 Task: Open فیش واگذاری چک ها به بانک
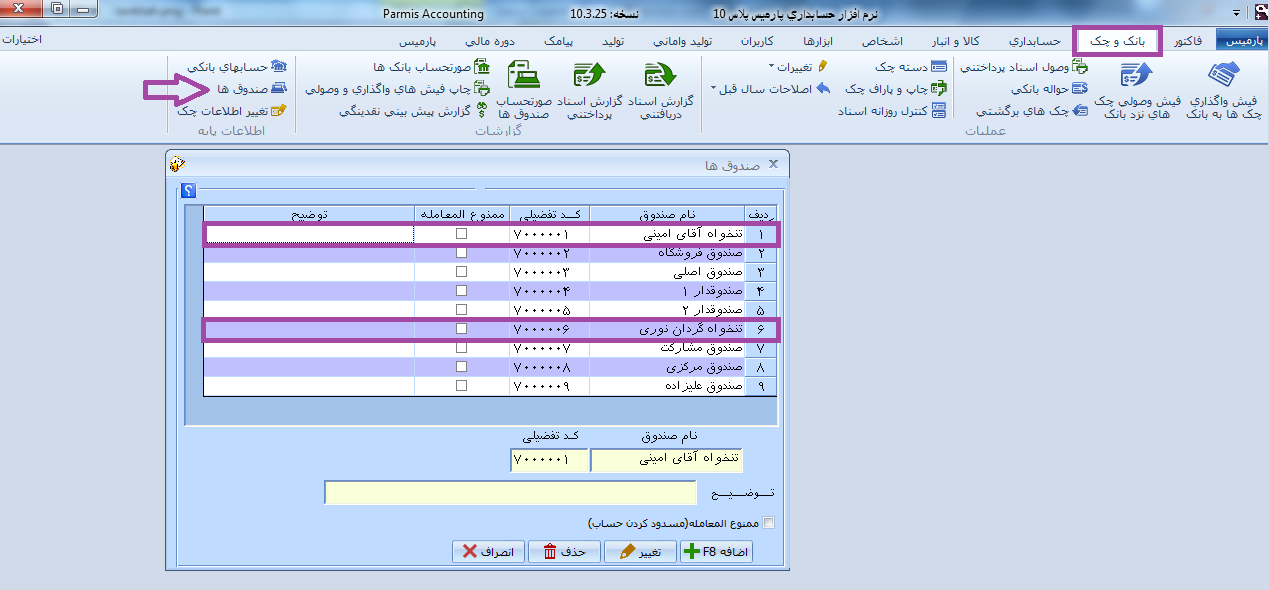coord(1222,91)
